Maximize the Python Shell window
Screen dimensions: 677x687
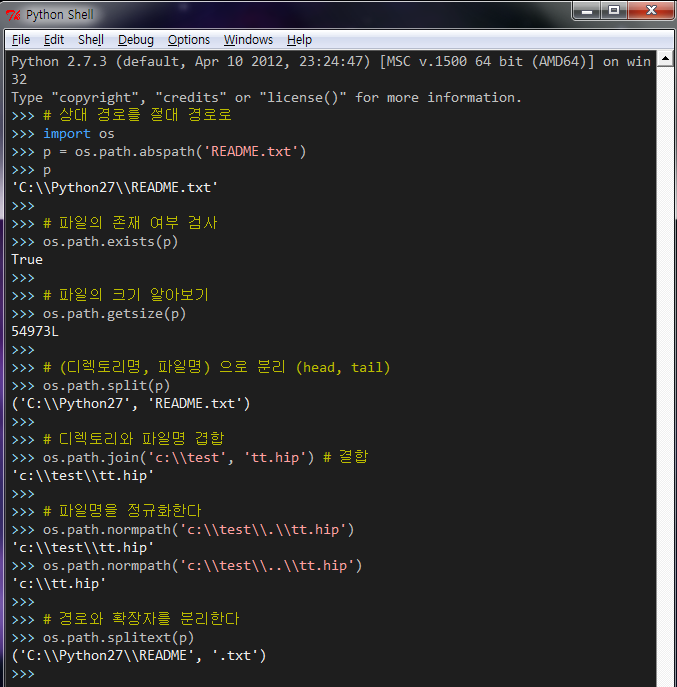click(x=614, y=11)
